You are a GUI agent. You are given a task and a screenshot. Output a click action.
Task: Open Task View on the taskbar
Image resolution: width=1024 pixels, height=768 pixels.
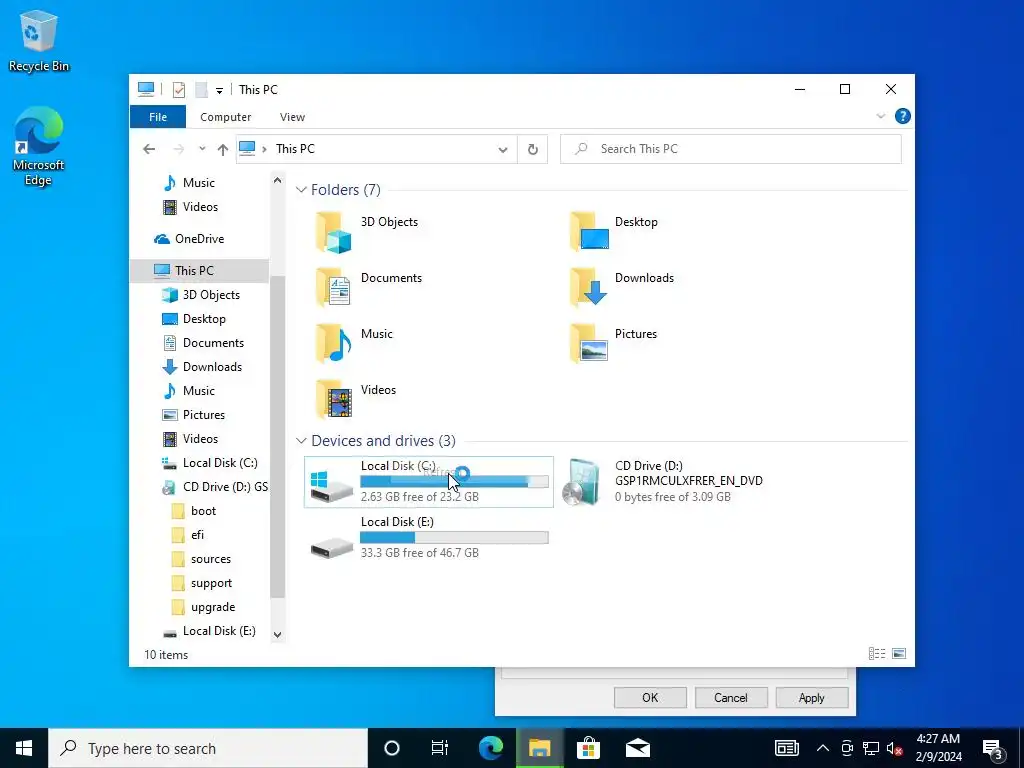pos(440,748)
